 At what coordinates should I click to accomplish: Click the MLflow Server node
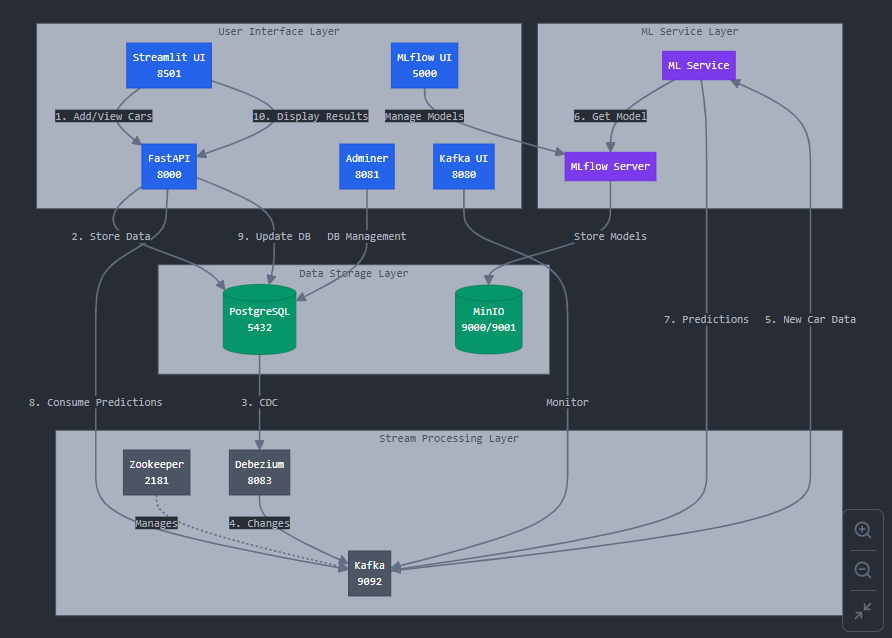(610, 166)
